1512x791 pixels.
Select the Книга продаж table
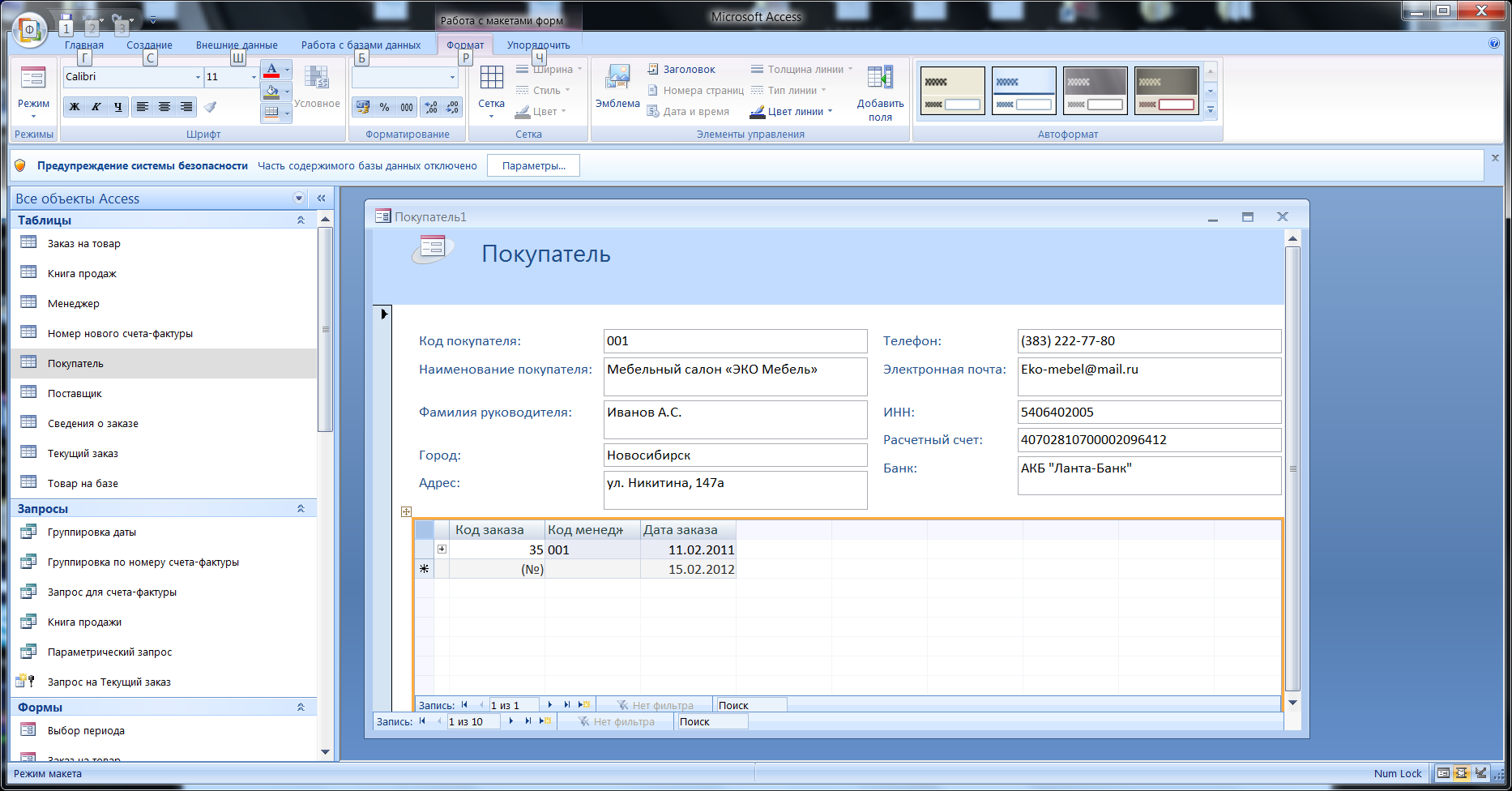(x=164, y=274)
